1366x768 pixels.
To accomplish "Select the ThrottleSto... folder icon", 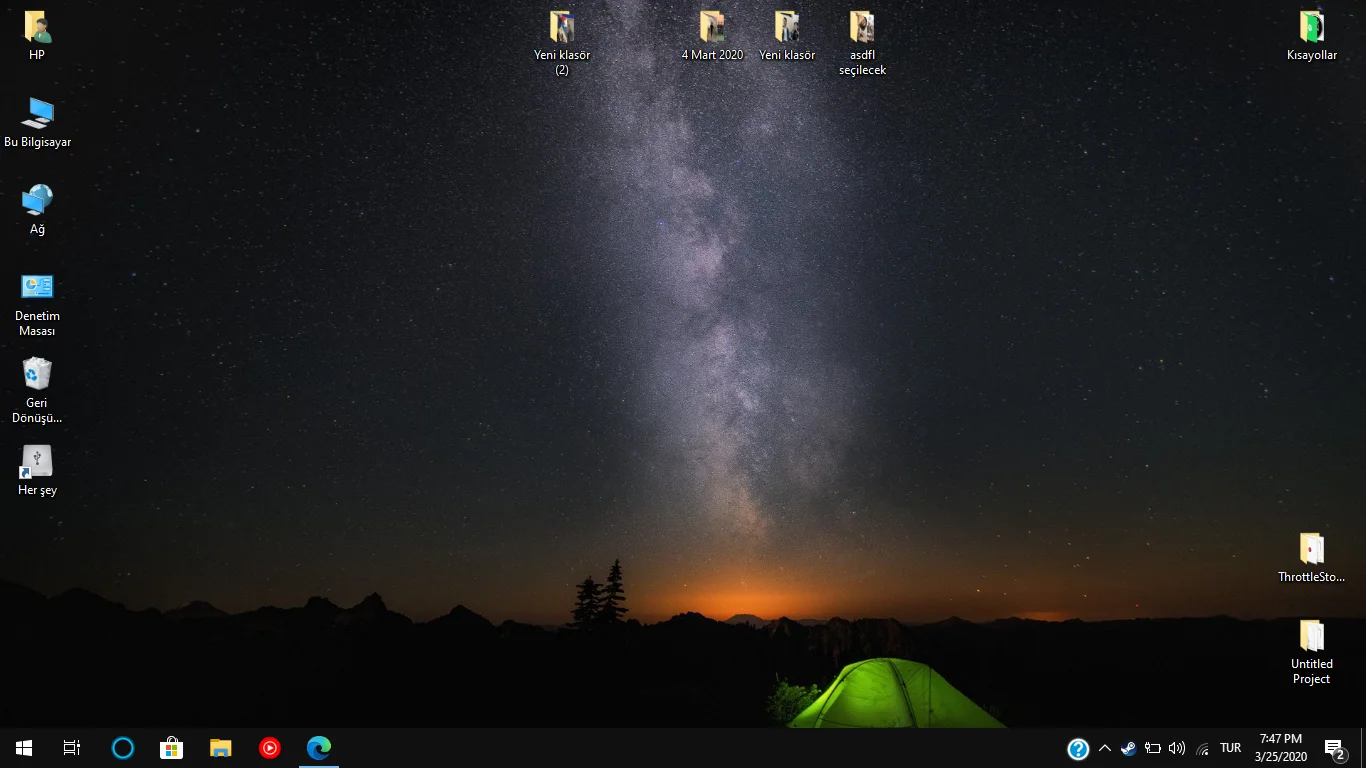I will [1312, 549].
